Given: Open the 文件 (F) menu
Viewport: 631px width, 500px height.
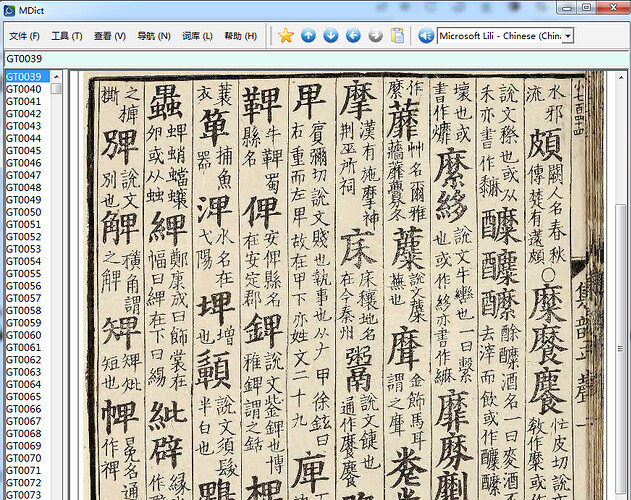Looking at the screenshot, I should 25,36.
